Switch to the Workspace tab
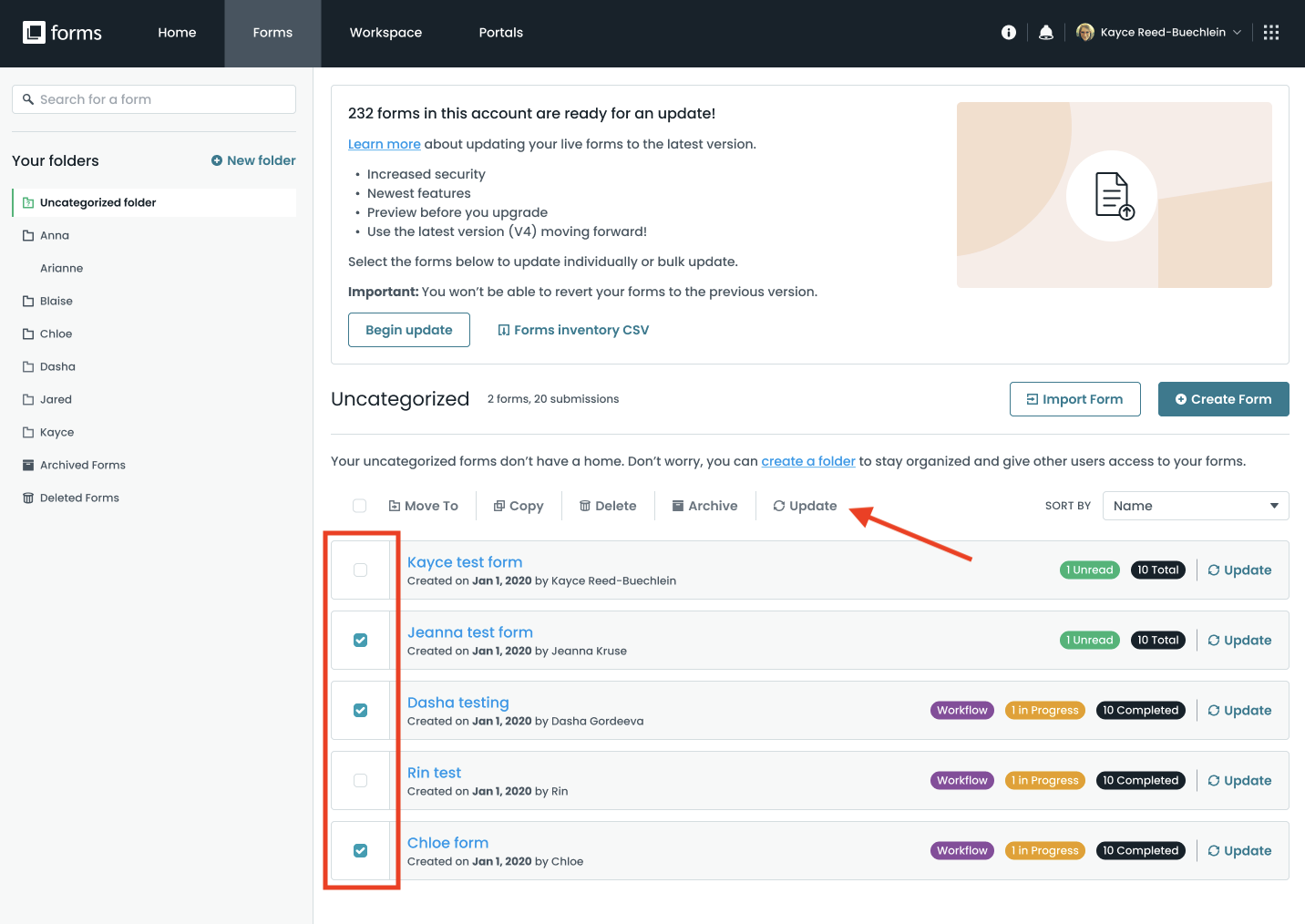This screenshot has width=1305, height=924. point(385,33)
